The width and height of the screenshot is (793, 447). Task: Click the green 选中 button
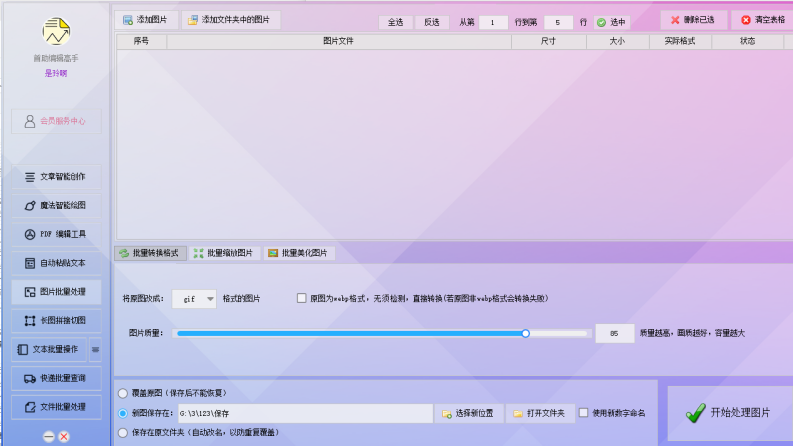(x=611, y=22)
